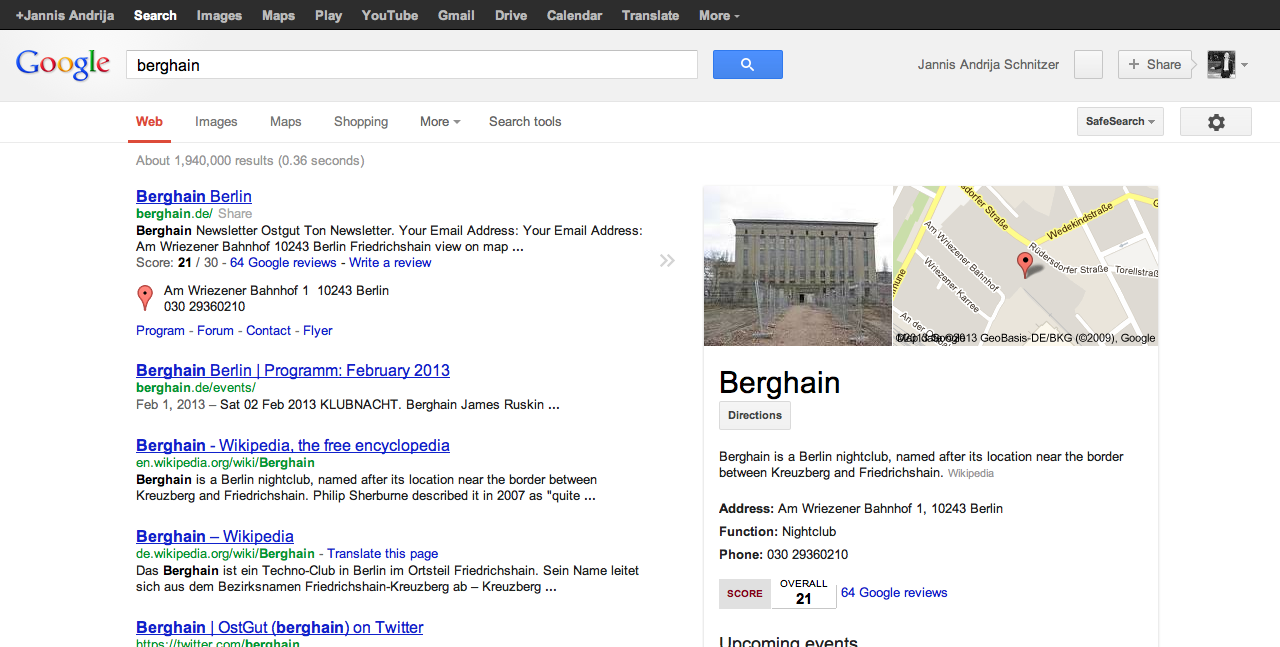Screen dimensions: 1280x647
Task: Open Translate in the top bar
Action: coord(650,15)
